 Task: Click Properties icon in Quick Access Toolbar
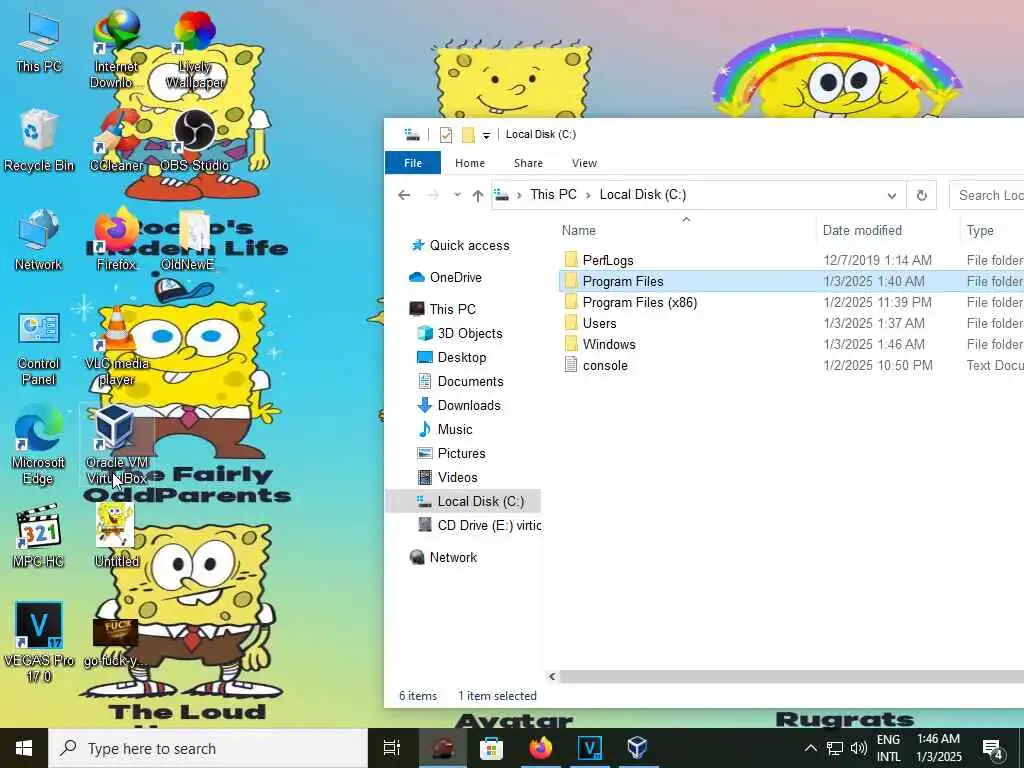pyautogui.click(x=446, y=135)
